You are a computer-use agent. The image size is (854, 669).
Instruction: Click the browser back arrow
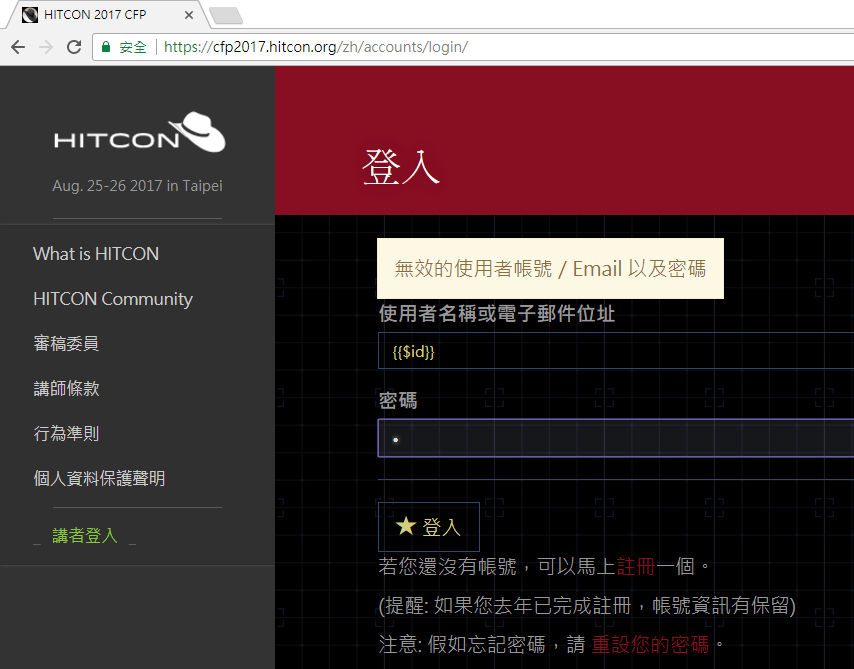[x=18, y=47]
